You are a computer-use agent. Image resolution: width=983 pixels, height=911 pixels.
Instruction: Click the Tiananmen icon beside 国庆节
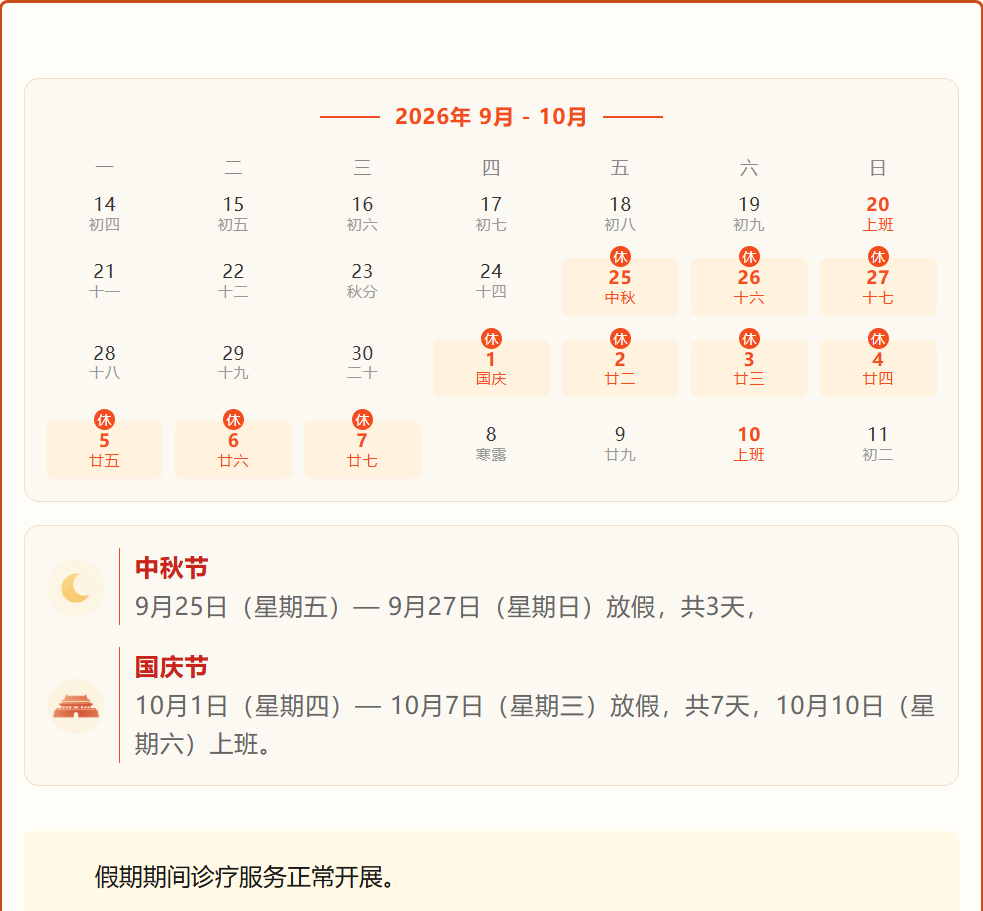pos(76,707)
